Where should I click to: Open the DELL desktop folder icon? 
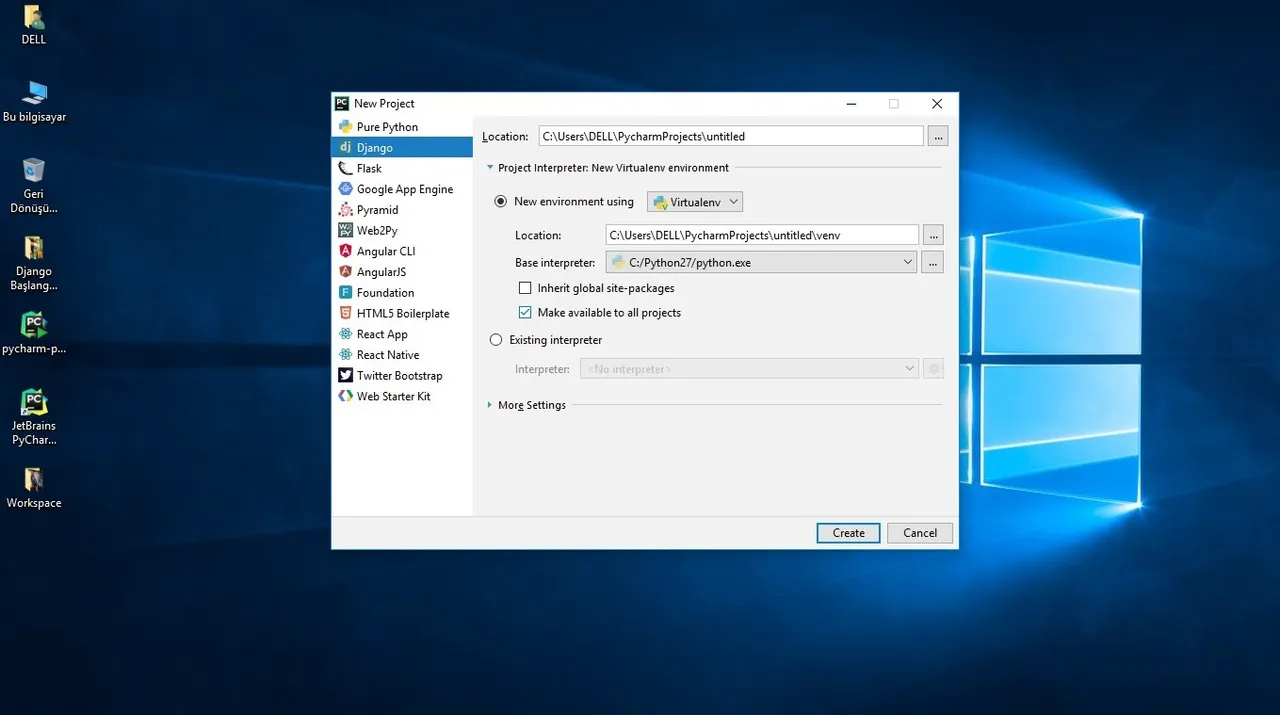[x=33, y=17]
